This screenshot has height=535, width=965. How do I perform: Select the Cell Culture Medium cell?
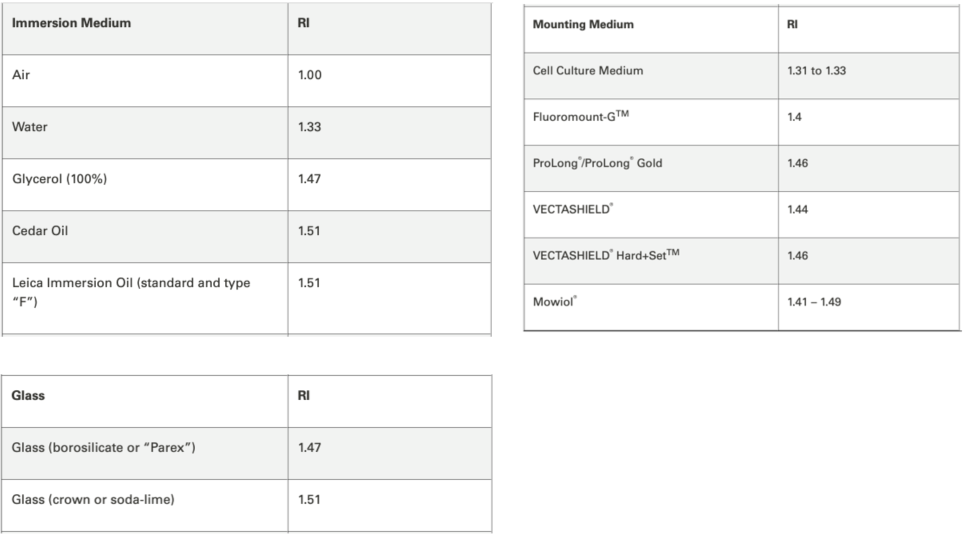tap(588, 71)
